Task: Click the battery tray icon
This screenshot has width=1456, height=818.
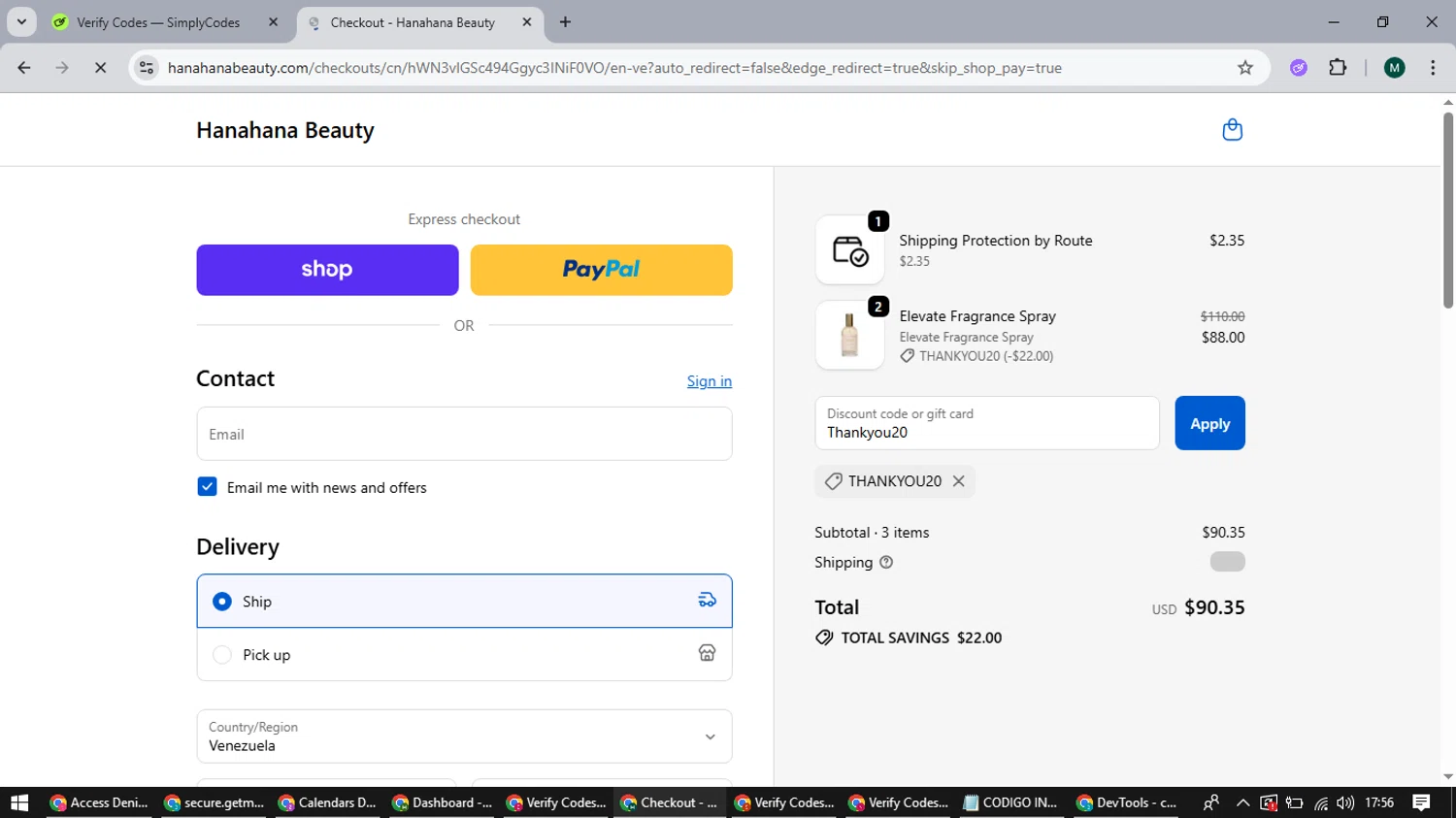Action: (x=1294, y=802)
